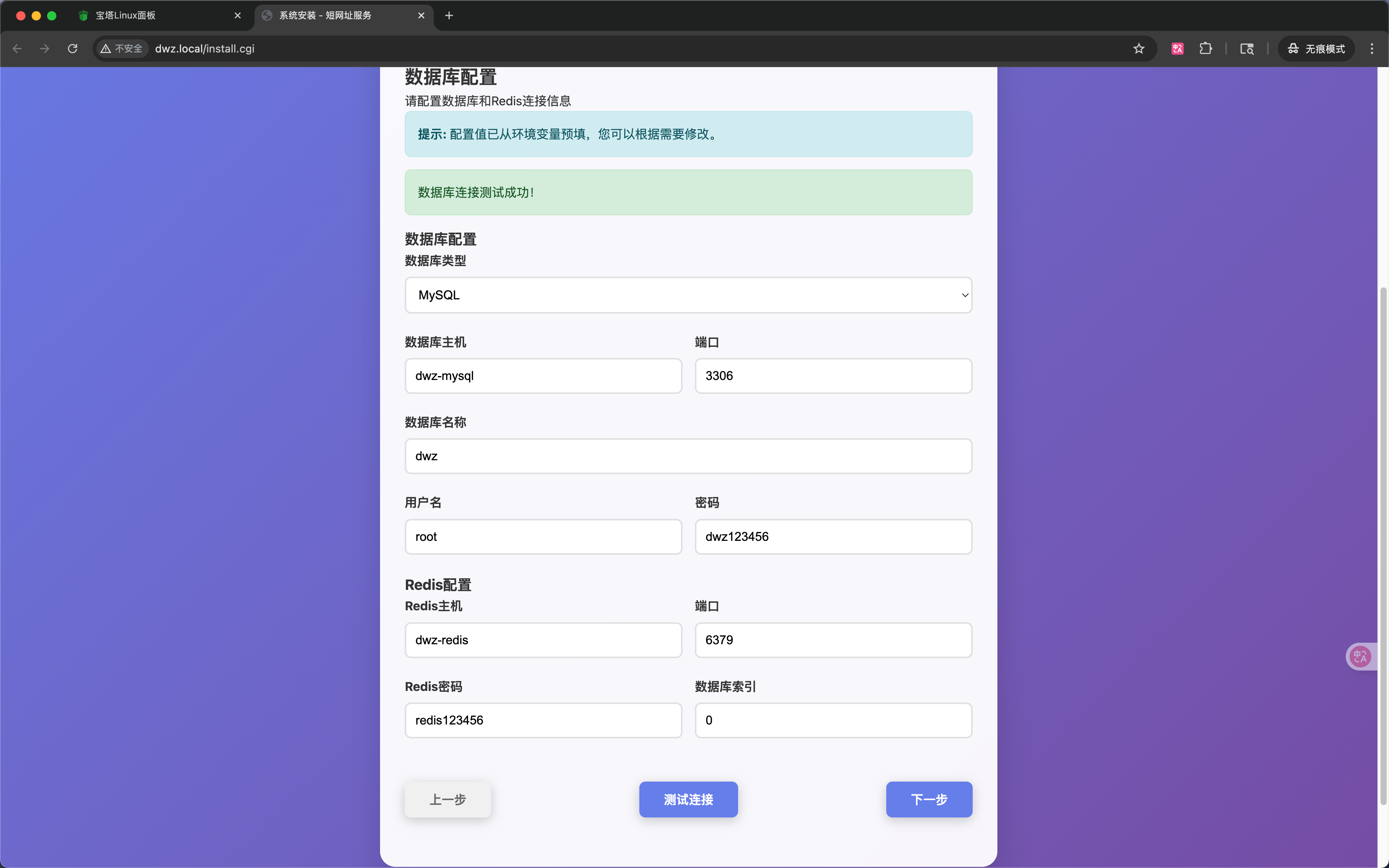Click the Redis password field
Image resolution: width=1389 pixels, height=868 pixels.
pos(543,721)
